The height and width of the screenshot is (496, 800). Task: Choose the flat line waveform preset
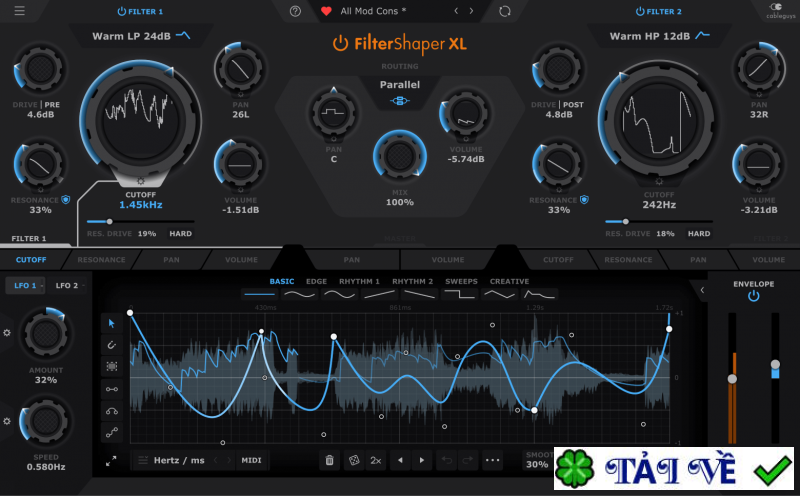[x=259, y=294]
